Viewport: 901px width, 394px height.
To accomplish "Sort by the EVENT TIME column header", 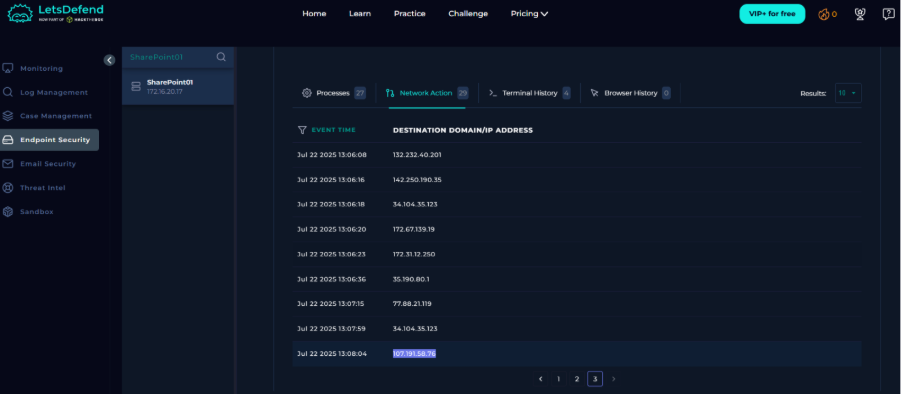I will pos(333,130).
